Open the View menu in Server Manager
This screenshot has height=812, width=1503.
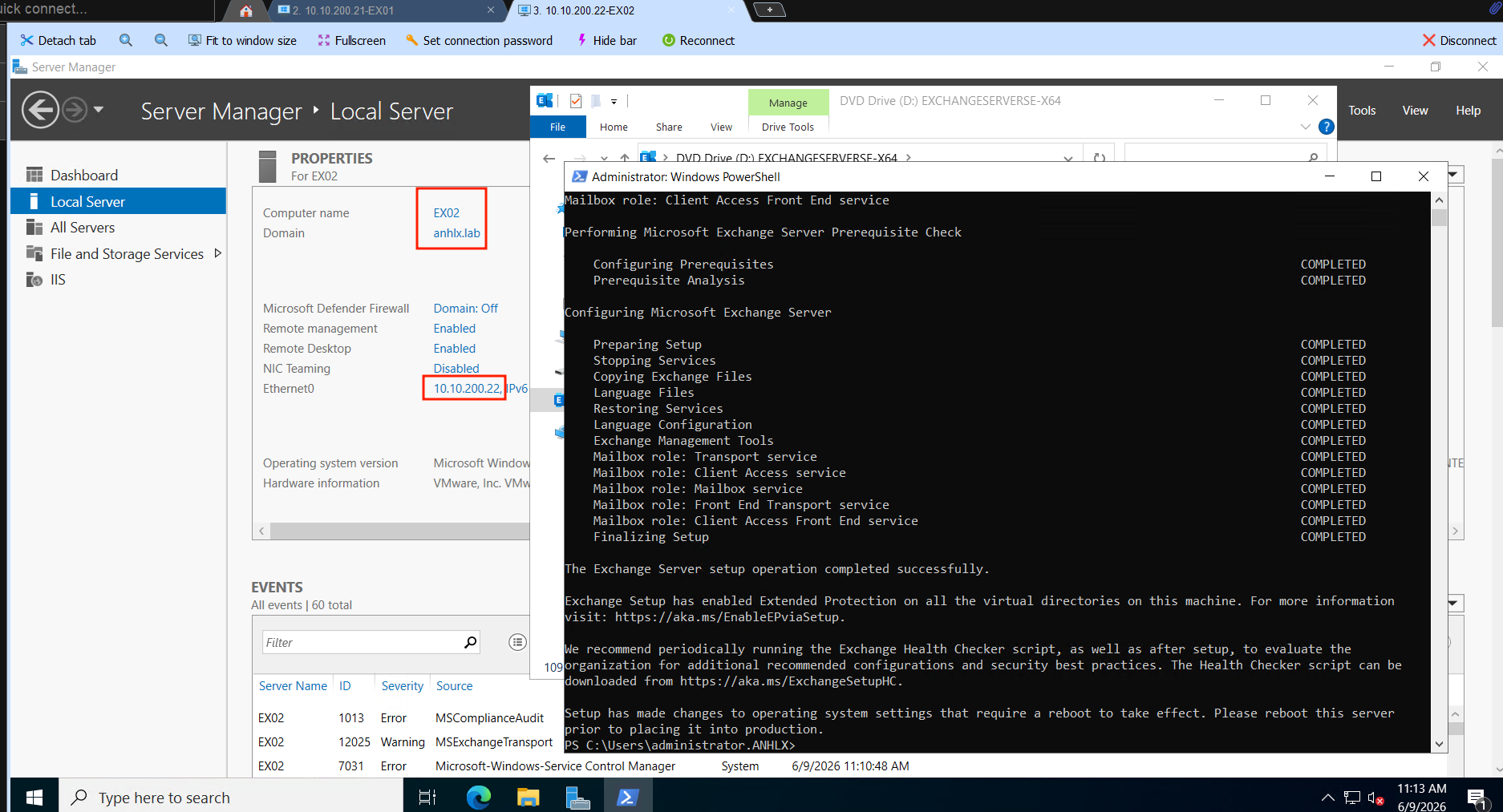[1415, 111]
